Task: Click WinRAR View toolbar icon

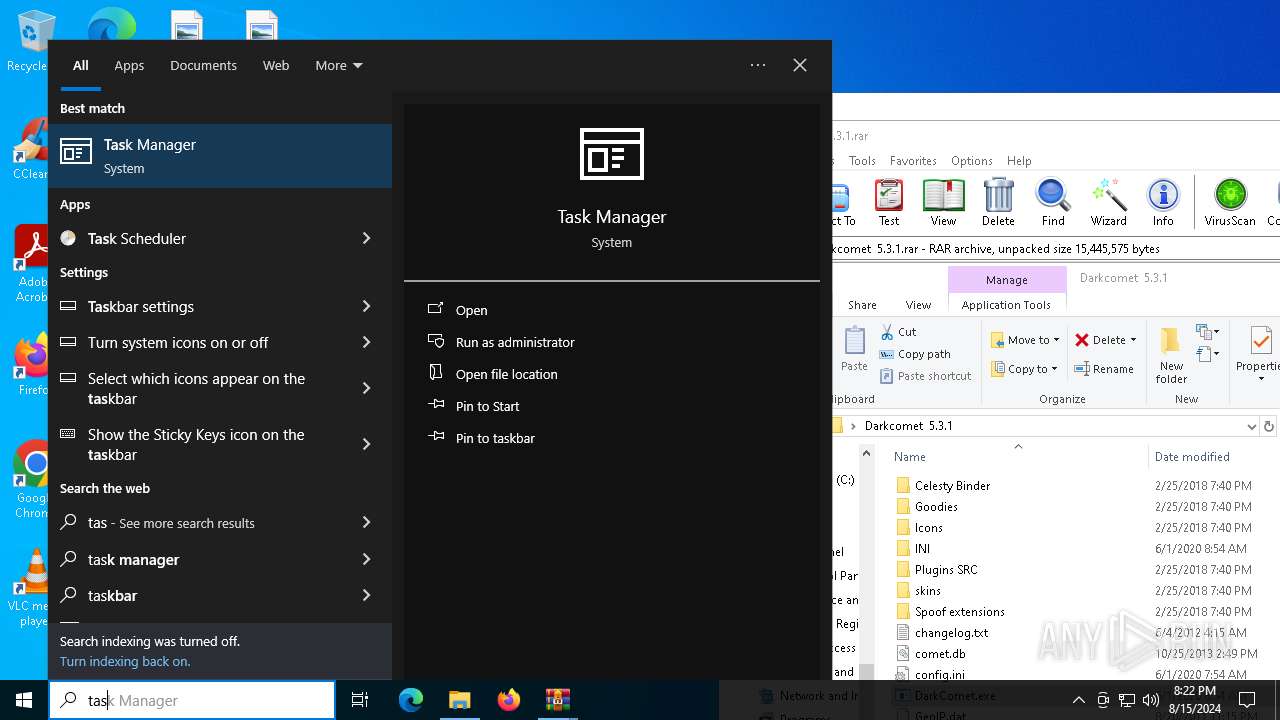Action: pyautogui.click(x=943, y=203)
